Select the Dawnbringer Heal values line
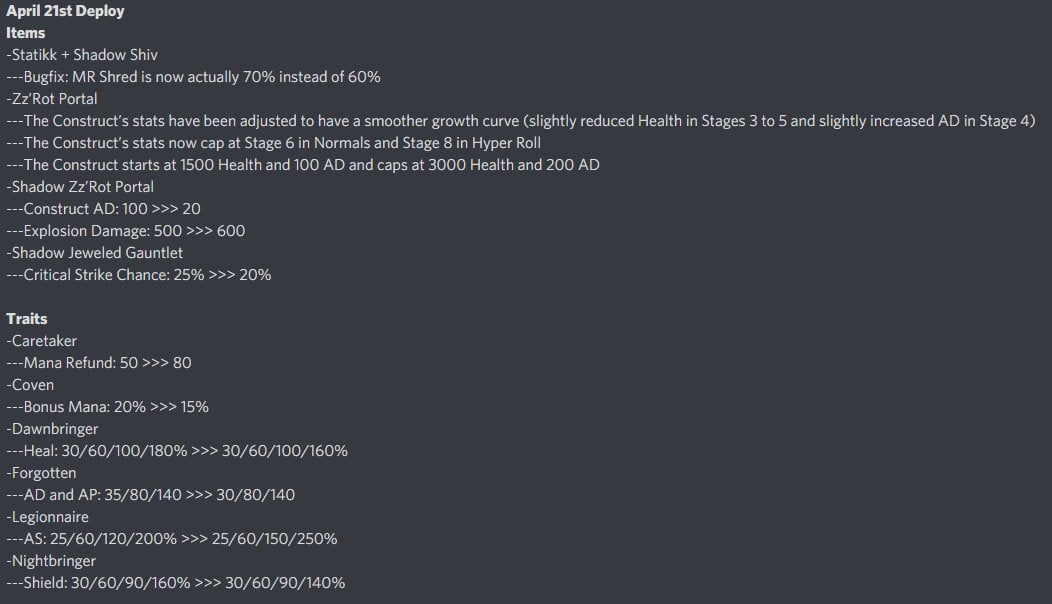Image resolution: width=1052 pixels, height=604 pixels. click(x=177, y=451)
